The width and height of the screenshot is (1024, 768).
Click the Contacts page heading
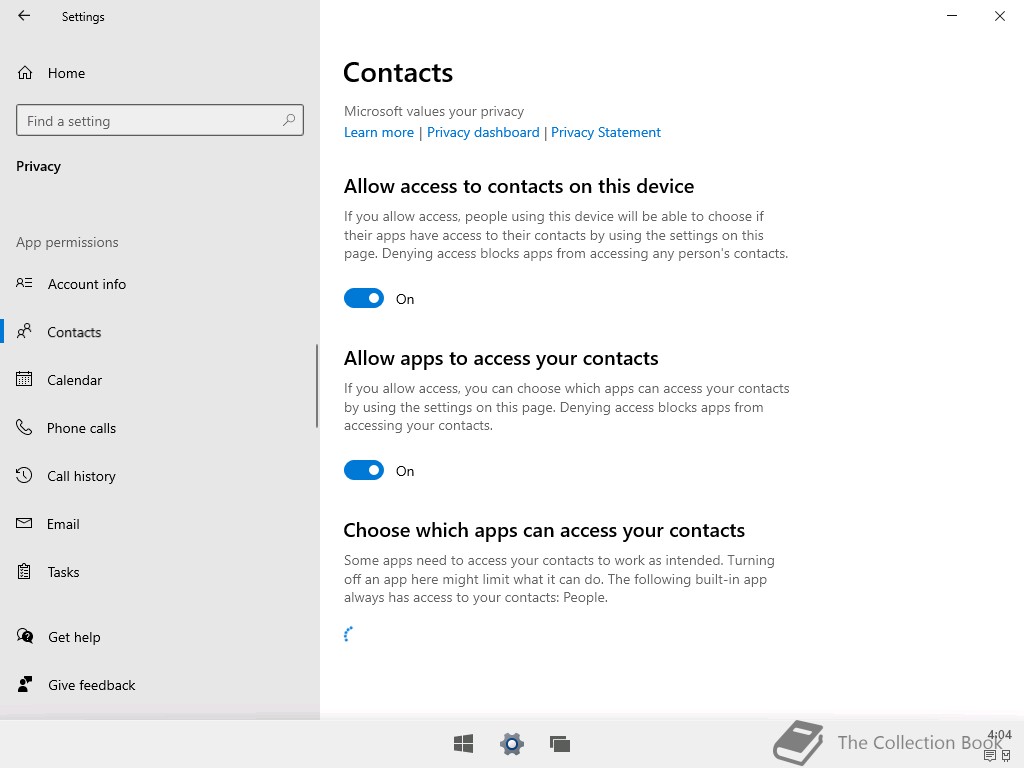398,72
